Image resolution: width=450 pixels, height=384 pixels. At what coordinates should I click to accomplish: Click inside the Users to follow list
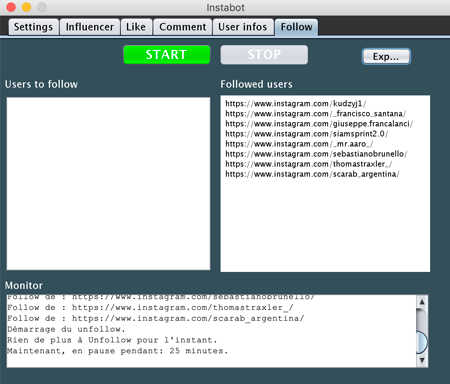[x=108, y=183]
